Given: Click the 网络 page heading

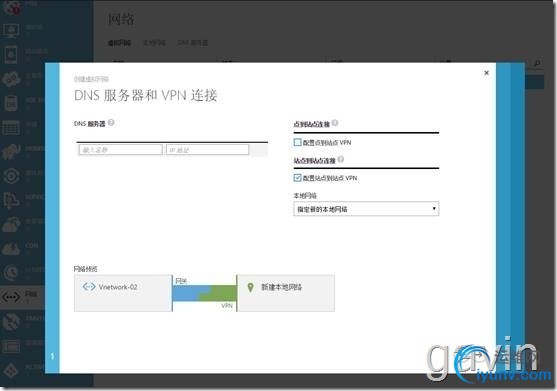Looking at the screenshot, I should pos(121,19).
